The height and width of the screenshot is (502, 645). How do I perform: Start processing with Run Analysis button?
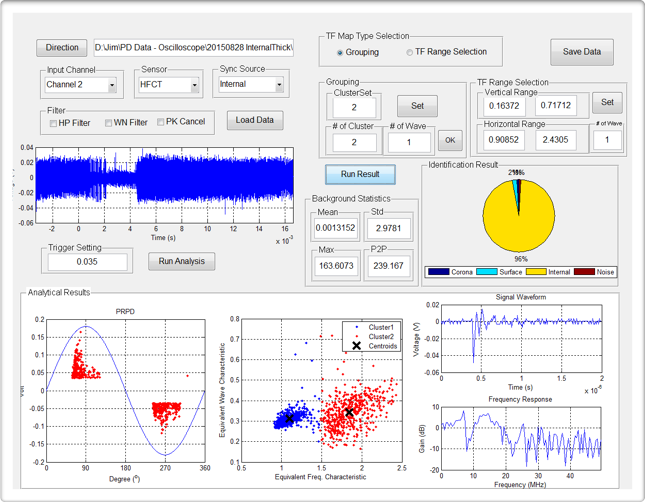coord(182,261)
